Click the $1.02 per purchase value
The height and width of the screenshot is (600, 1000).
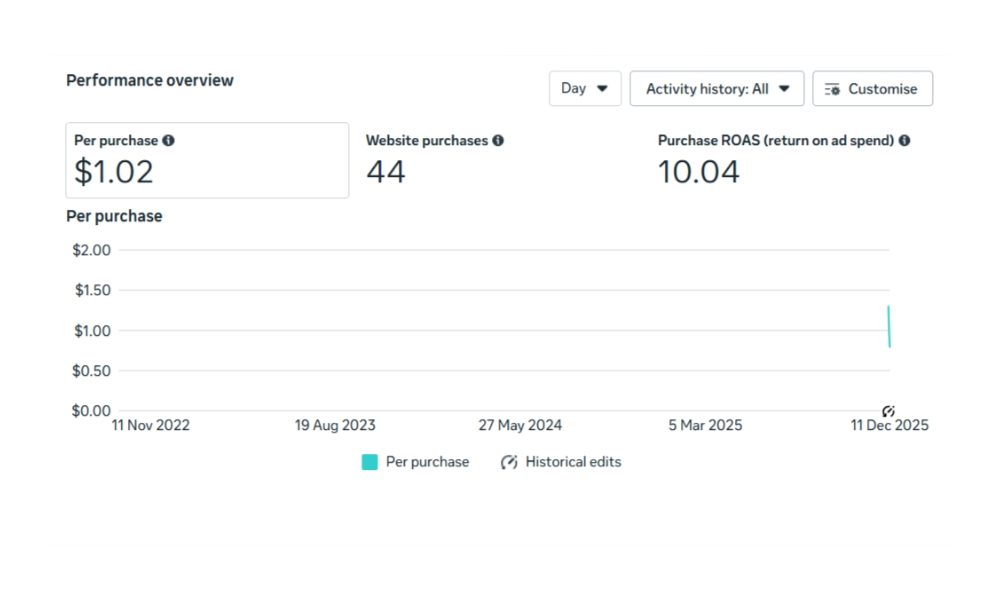point(114,172)
